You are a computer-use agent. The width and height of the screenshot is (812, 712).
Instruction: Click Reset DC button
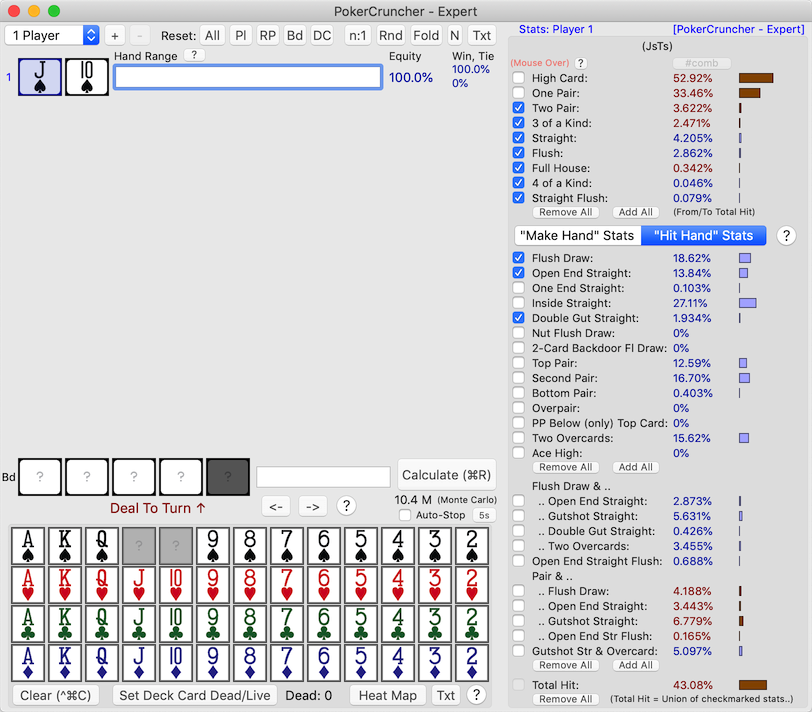[x=322, y=36]
